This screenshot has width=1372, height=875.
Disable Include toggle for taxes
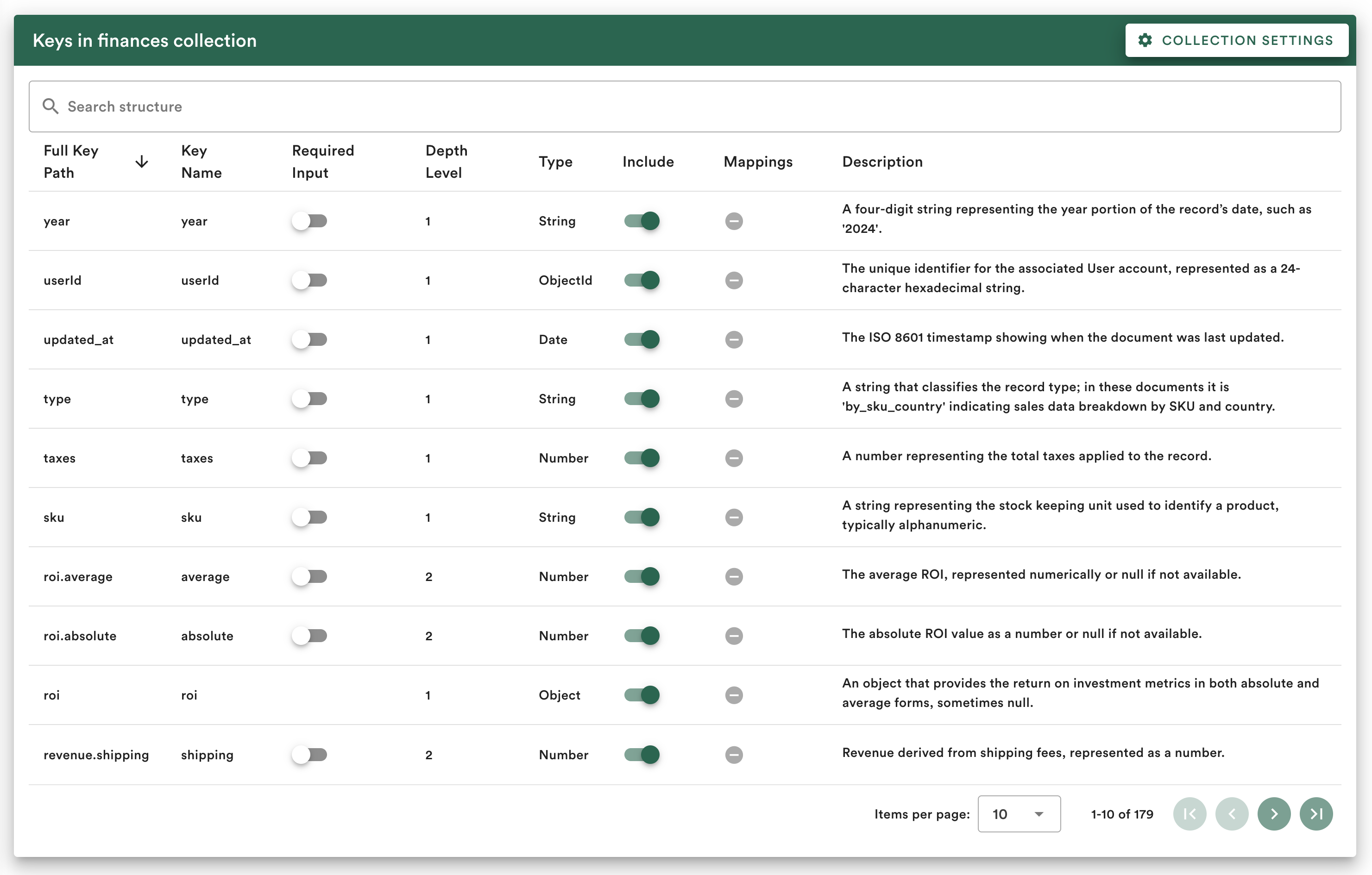click(642, 458)
